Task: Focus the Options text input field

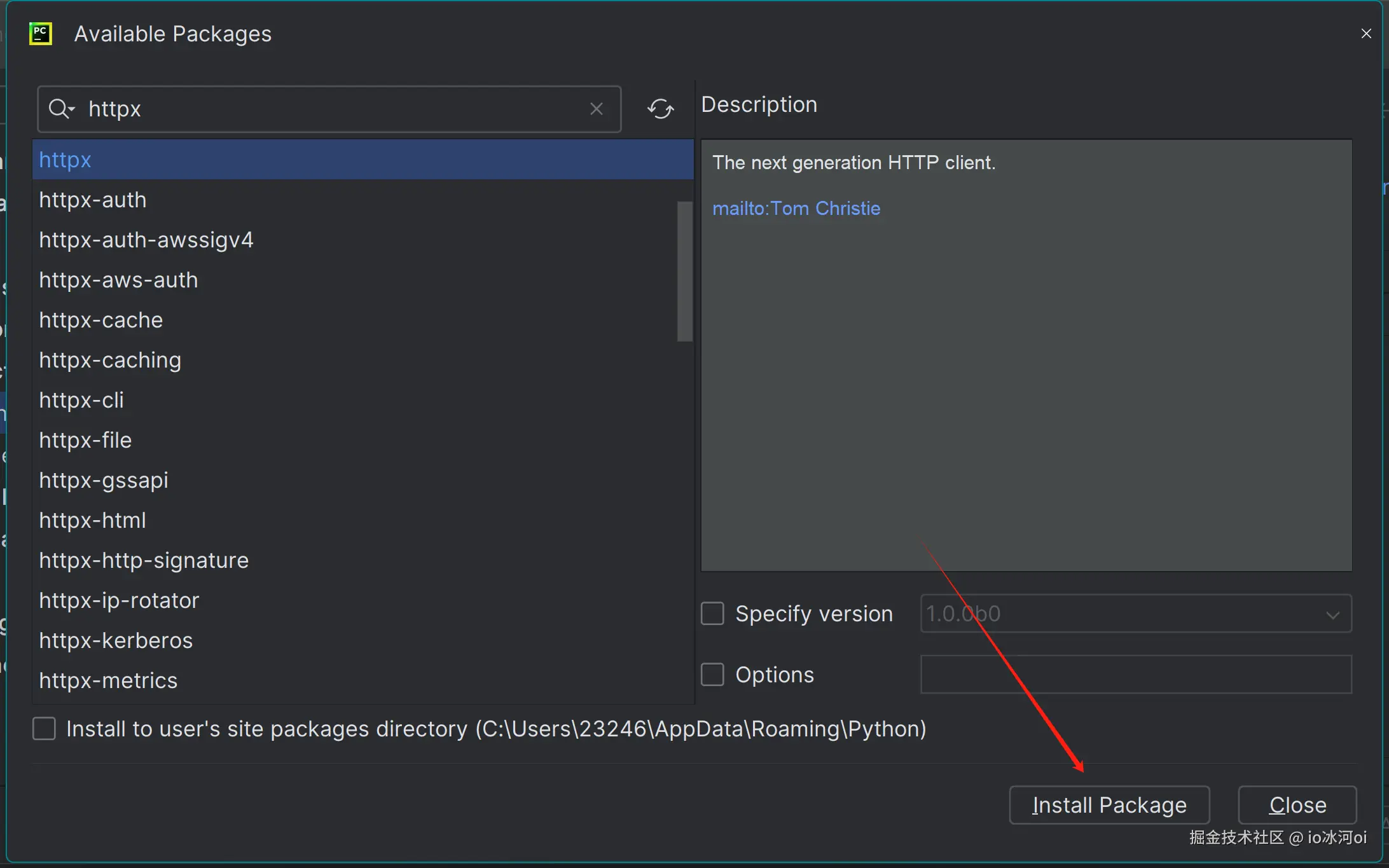Action: pyautogui.click(x=1135, y=675)
